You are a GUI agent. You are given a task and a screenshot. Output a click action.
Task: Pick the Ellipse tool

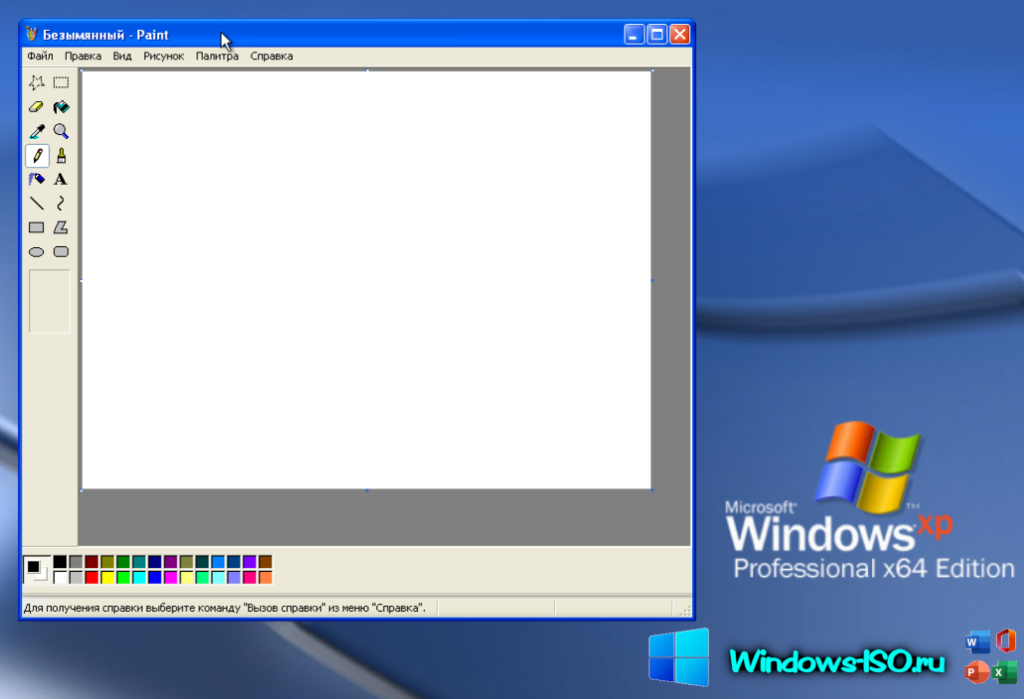click(x=37, y=252)
